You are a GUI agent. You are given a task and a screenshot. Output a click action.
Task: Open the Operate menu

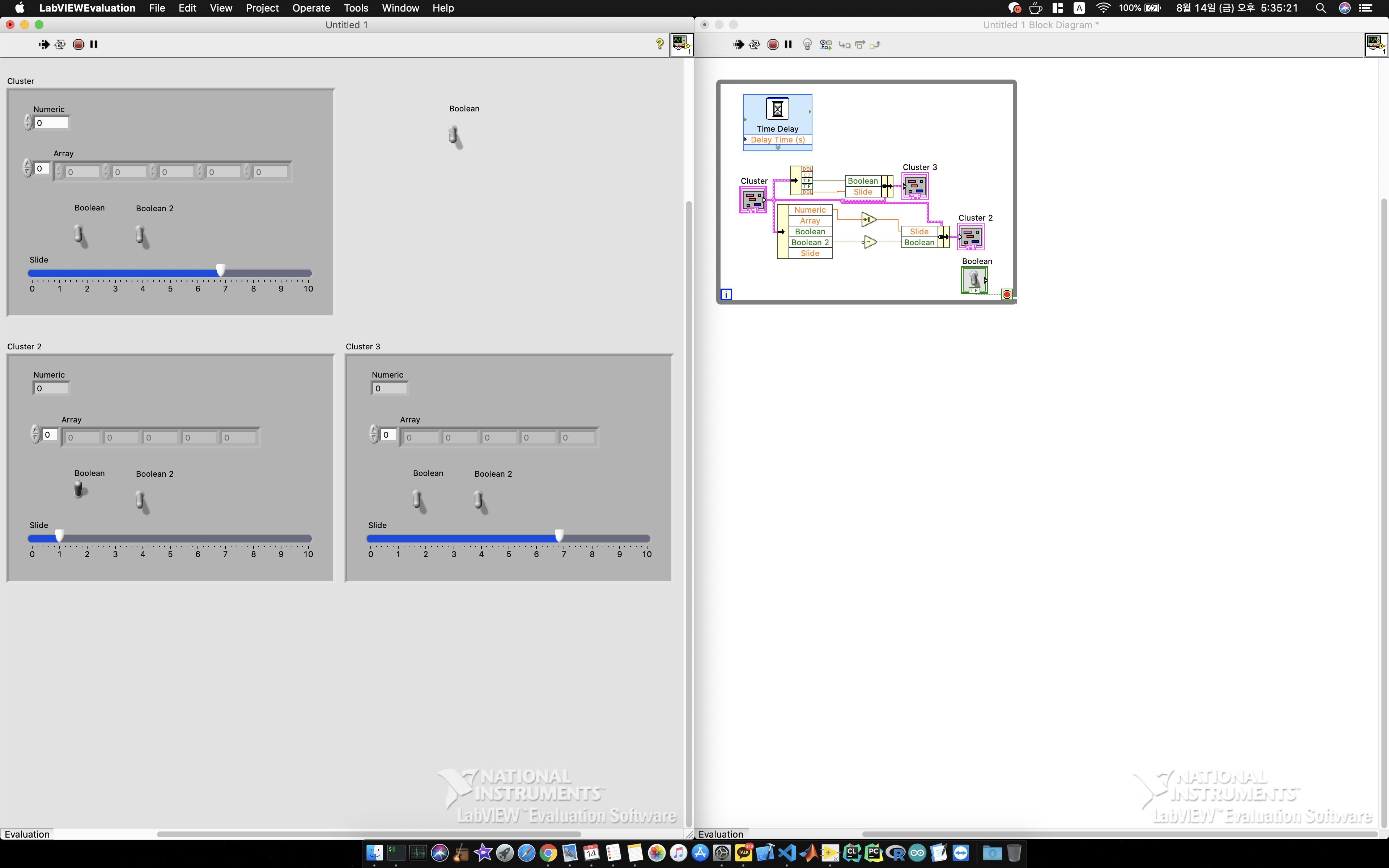point(311,8)
